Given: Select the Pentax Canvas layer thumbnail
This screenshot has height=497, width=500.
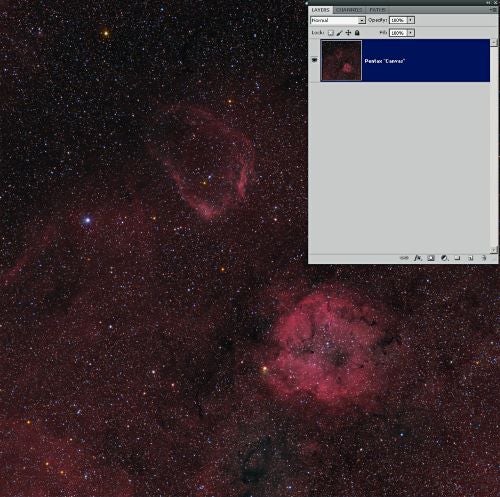Looking at the screenshot, I should (x=341, y=60).
